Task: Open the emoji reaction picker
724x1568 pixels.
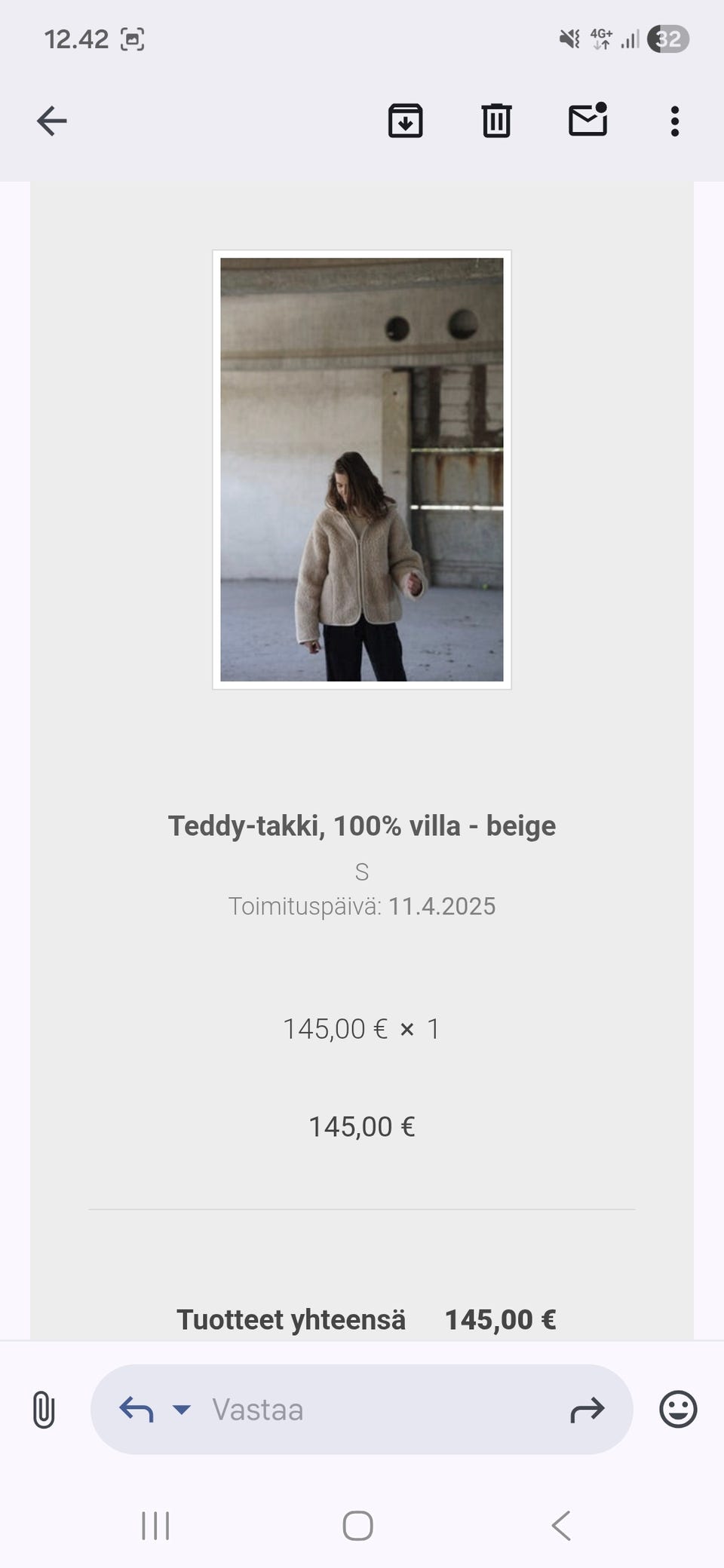Action: pyautogui.click(x=678, y=1409)
